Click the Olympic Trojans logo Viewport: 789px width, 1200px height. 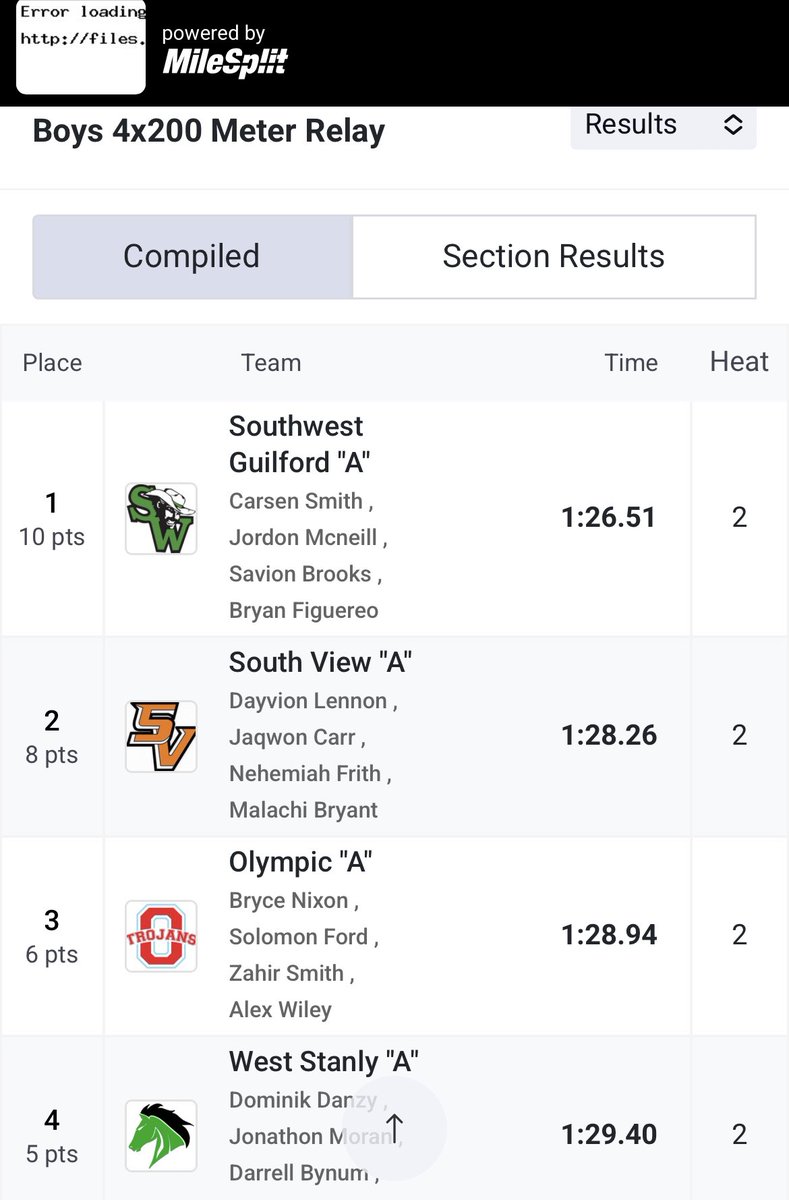(x=161, y=936)
